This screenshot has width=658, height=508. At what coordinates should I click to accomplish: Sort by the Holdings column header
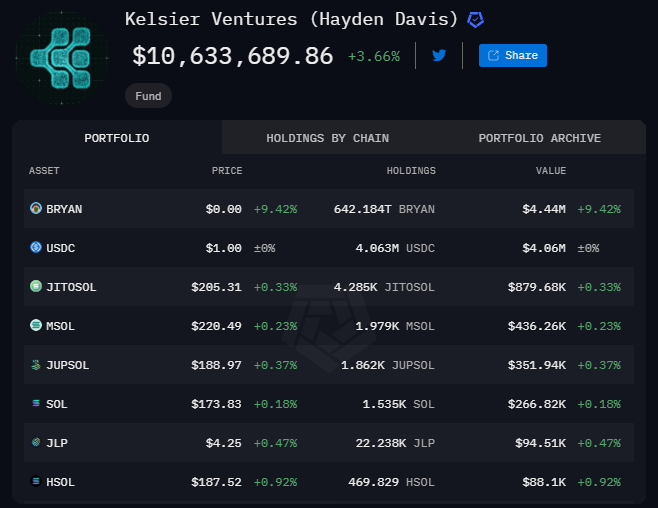pos(411,171)
